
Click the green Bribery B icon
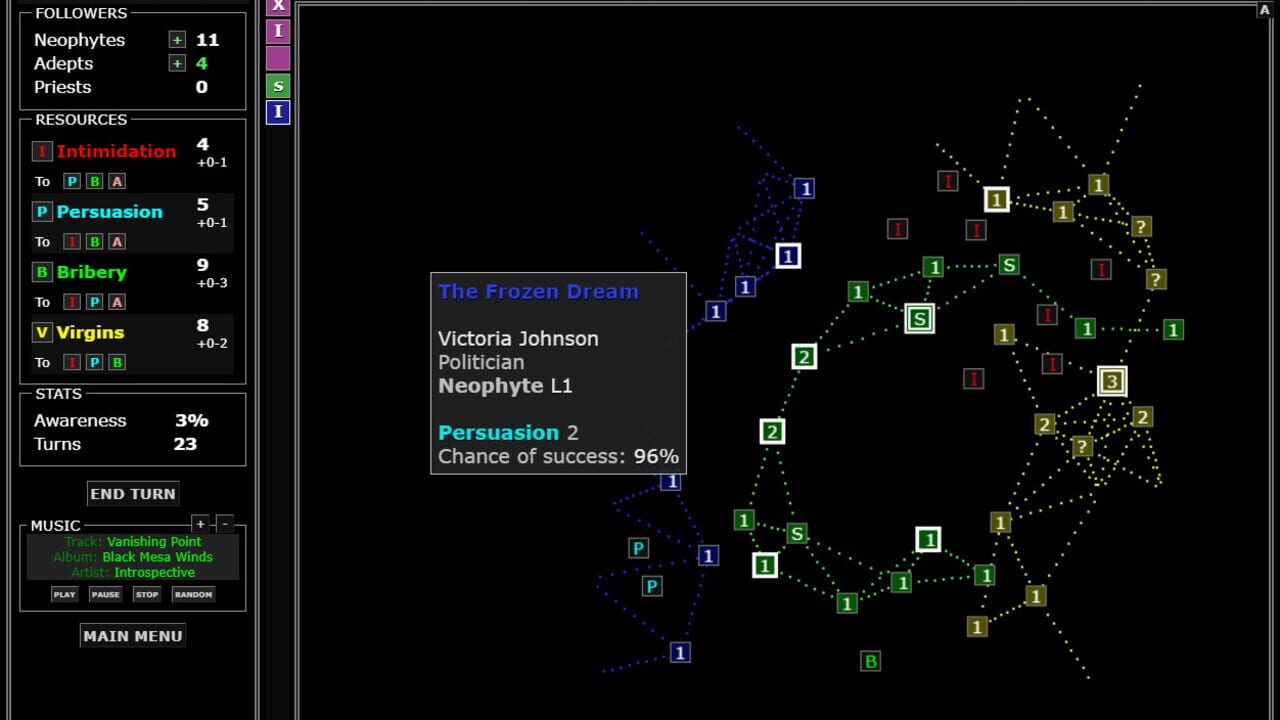(42, 271)
